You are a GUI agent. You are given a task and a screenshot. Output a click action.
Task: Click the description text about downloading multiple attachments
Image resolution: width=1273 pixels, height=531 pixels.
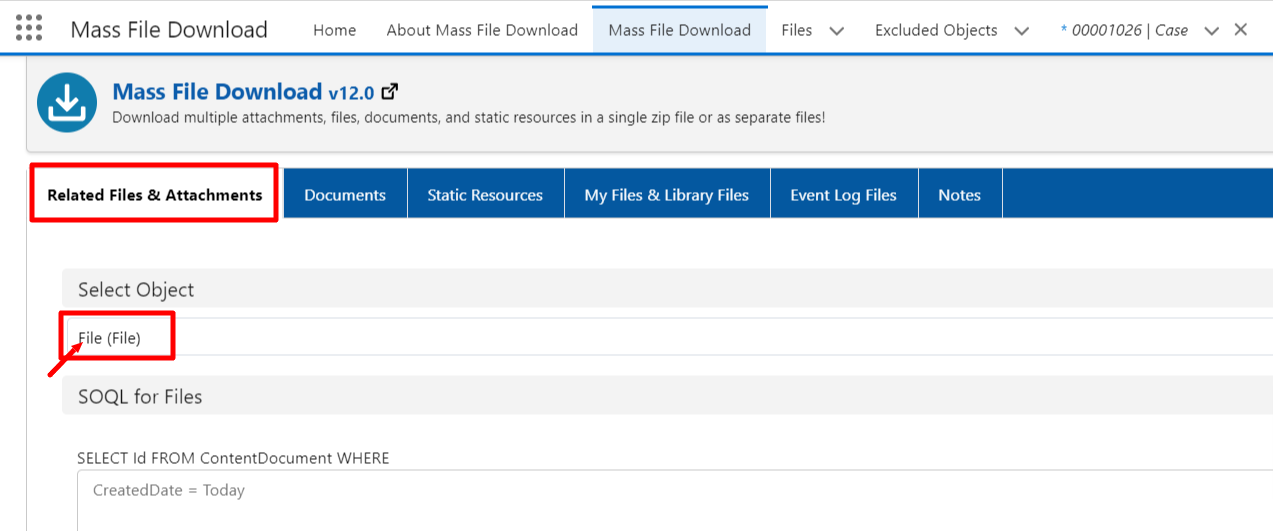(468, 117)
